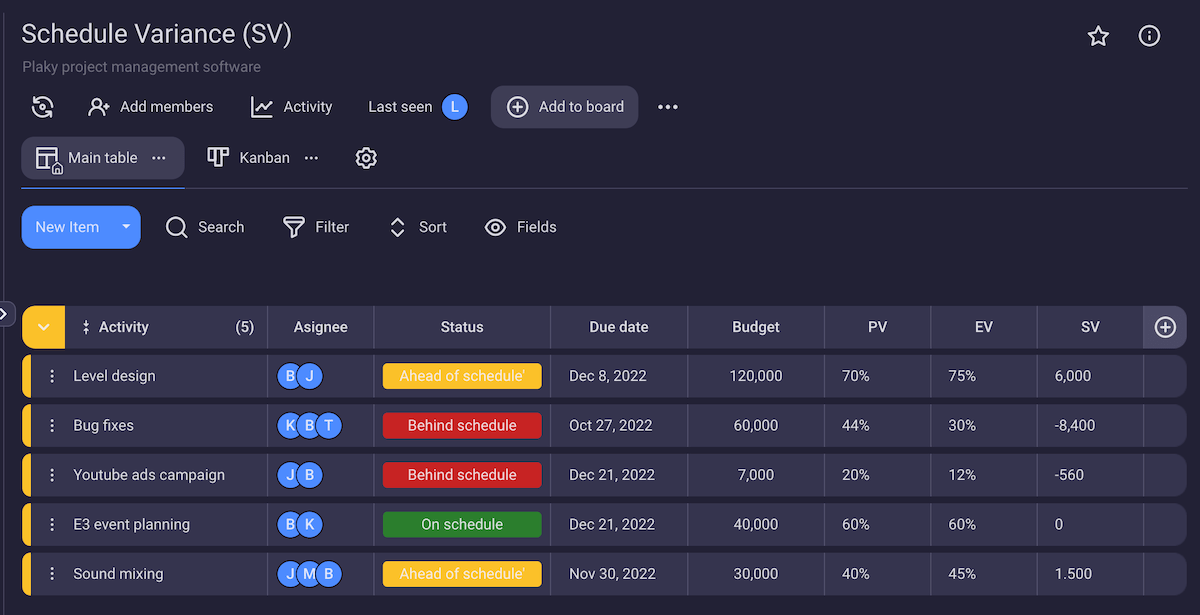Open Search in the toolbar
The image size is (1200, 615).
tap(205, 227)
